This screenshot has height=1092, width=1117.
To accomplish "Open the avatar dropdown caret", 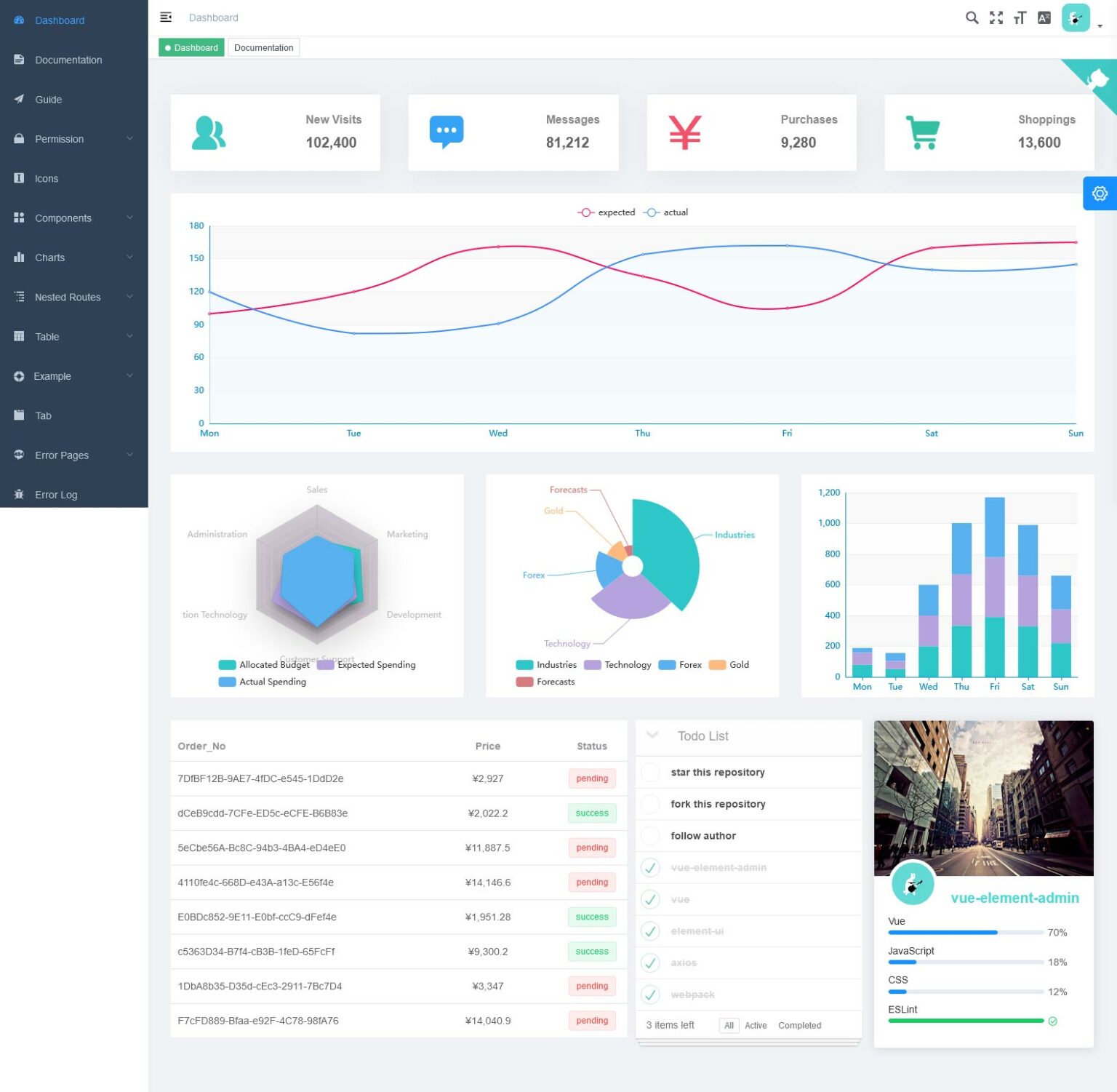I will click(1100, 27).
